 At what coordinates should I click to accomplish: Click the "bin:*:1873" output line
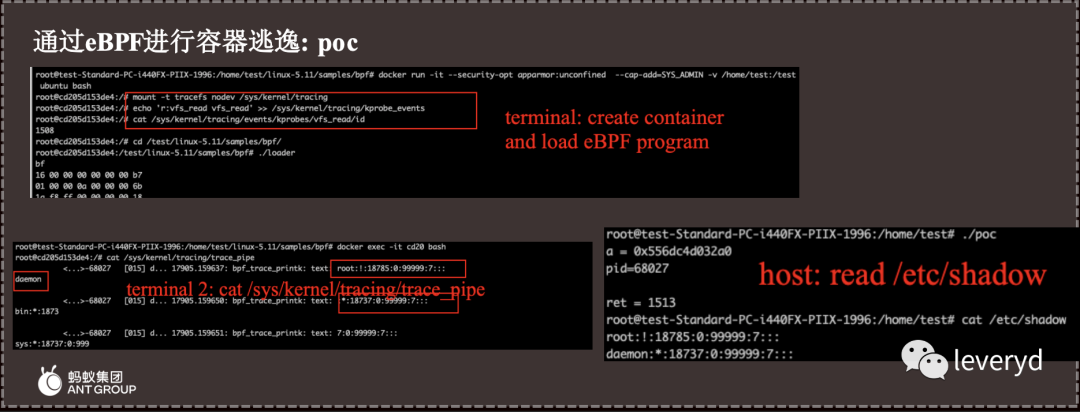click(x=36, y=312)
